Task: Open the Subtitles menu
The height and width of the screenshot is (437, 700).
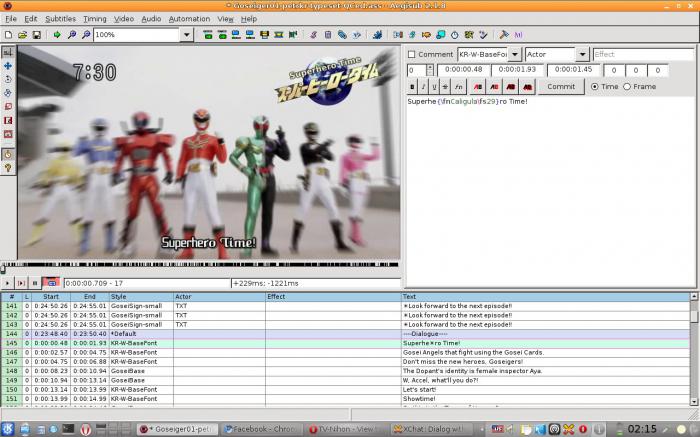Action: (60, 19)
